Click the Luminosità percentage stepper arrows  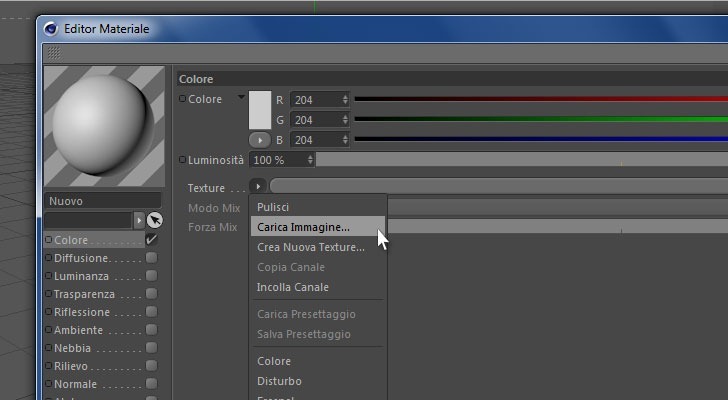(310, 160)
